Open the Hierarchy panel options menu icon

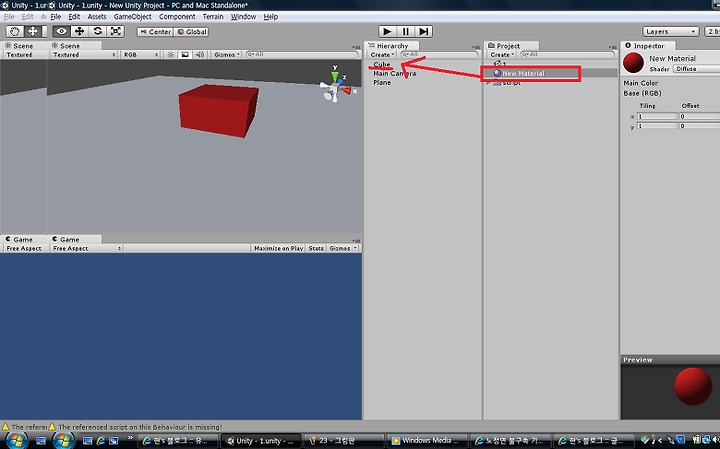[476, 47]
